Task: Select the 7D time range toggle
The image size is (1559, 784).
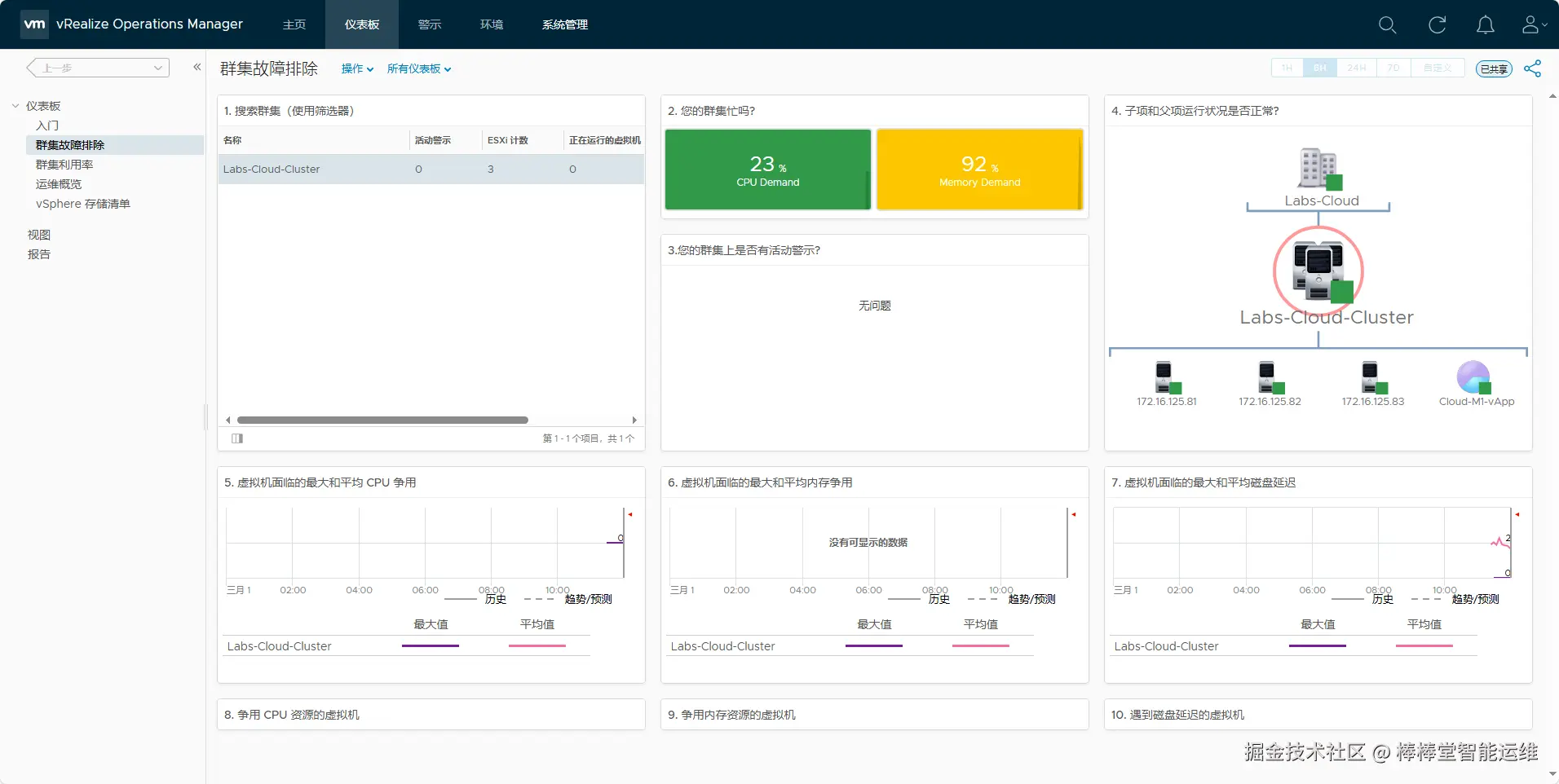Action: tap(1394, 68)
